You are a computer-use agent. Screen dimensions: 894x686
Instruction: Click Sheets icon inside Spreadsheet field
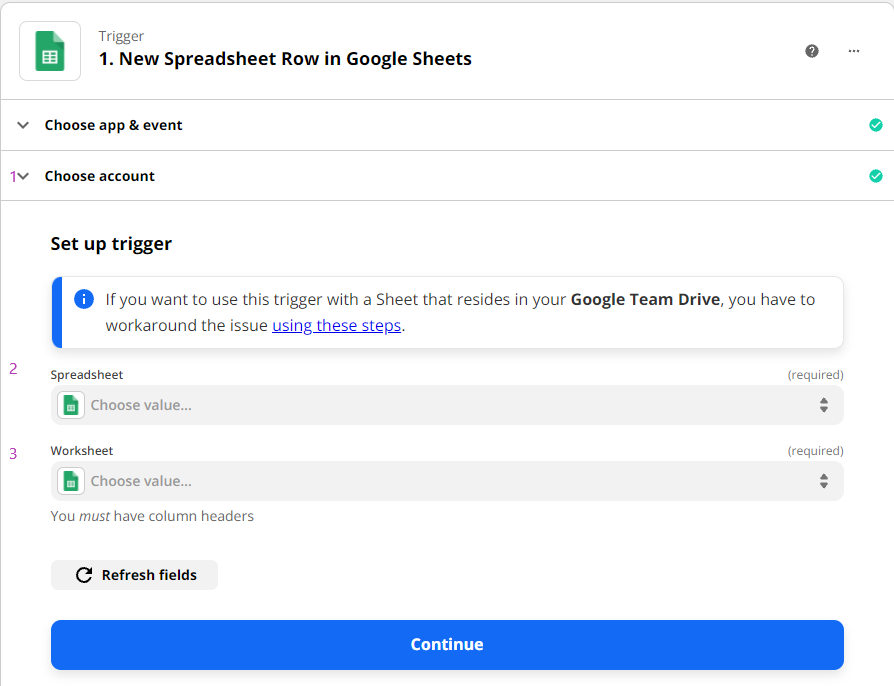pyautogui.click(x=71, y=405)
